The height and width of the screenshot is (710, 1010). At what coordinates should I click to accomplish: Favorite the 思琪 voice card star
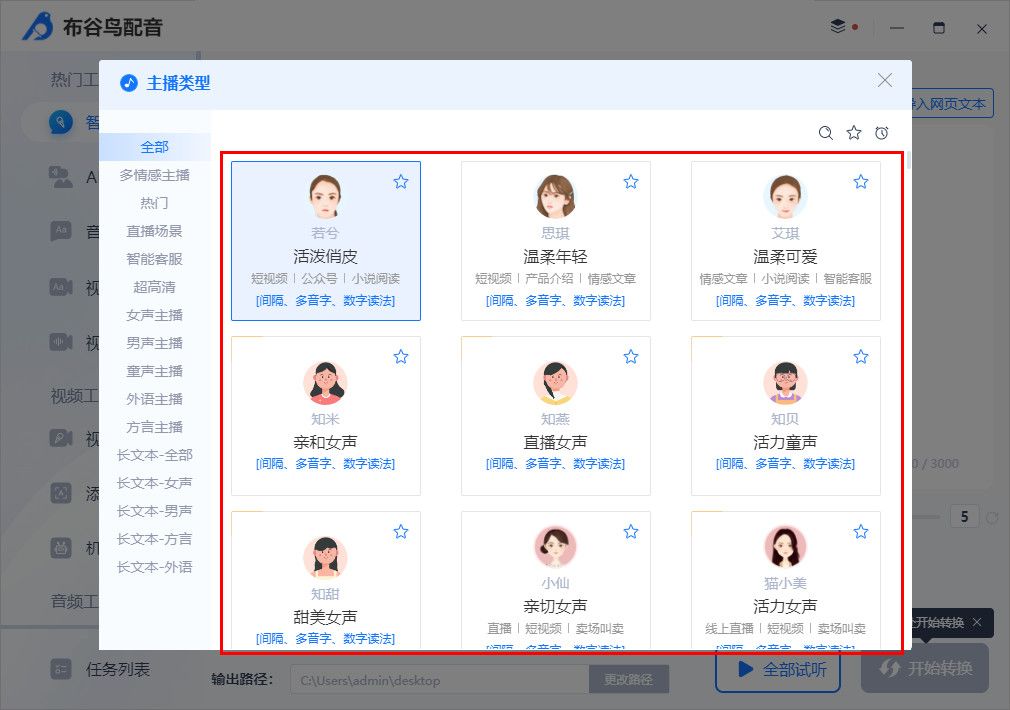click(x=631, y=182)
